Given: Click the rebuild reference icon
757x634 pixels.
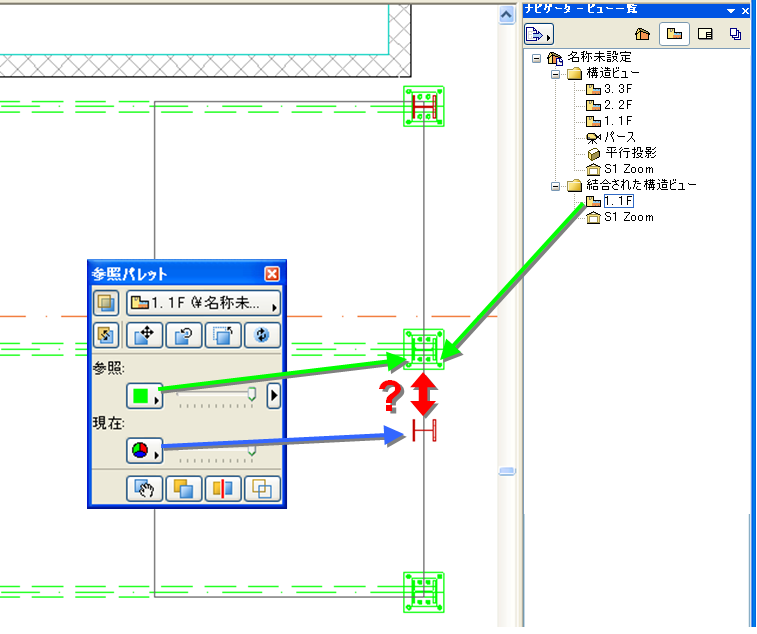Looking at the screenshot, I should tap(262, 335).
